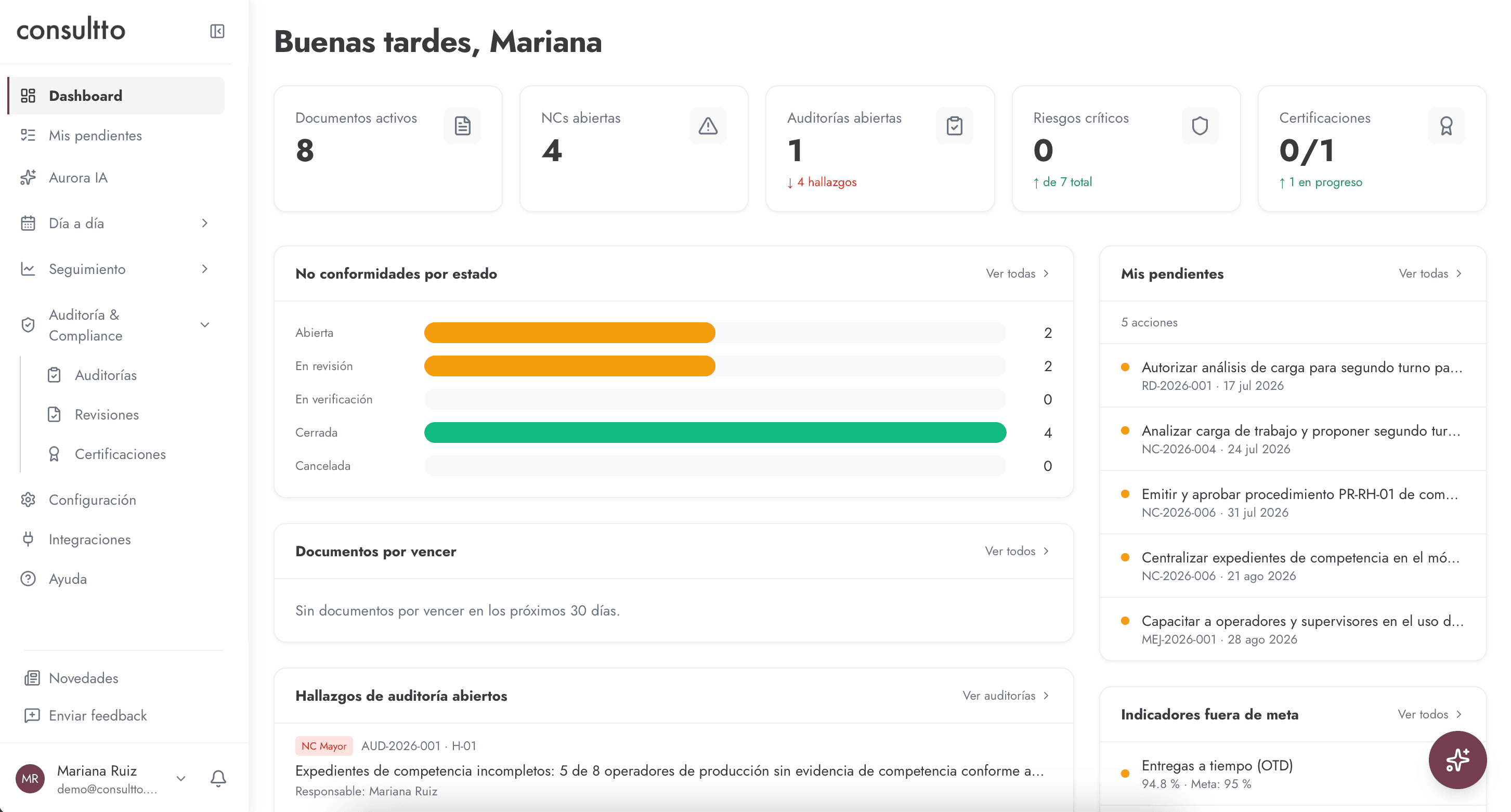The image size is (1511, 812).
Task: Click the clipboard icon on Auditorías abiertas card
Action: (954, 125)
